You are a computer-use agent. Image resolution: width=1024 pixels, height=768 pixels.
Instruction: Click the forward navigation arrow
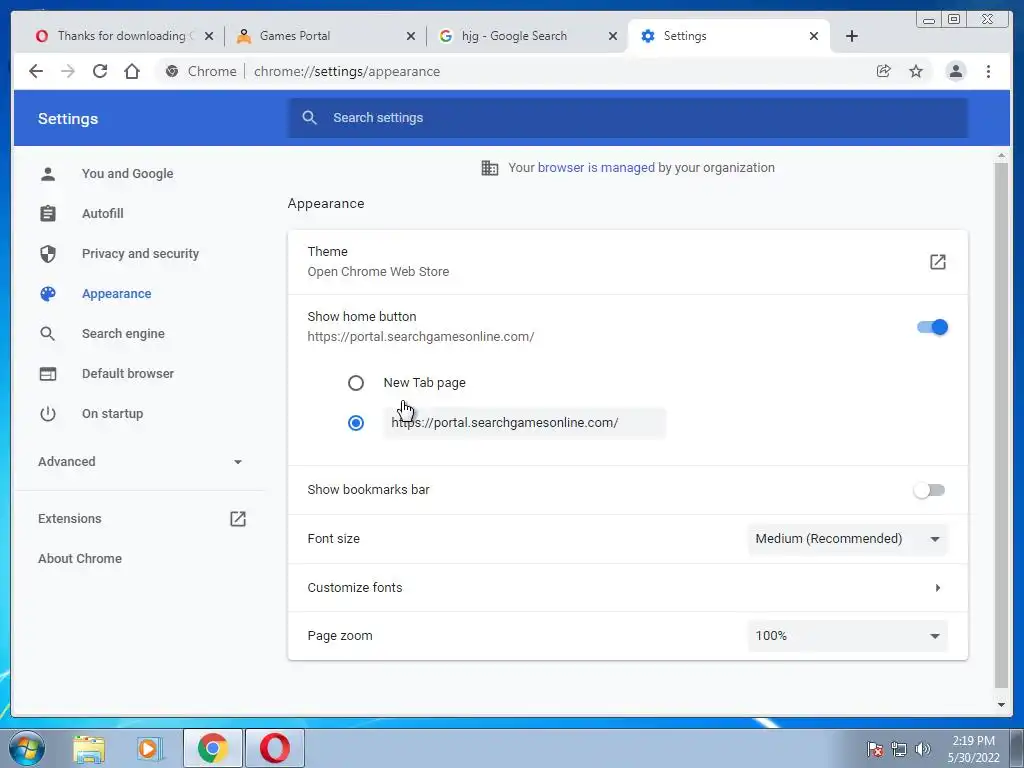[68, 71]
